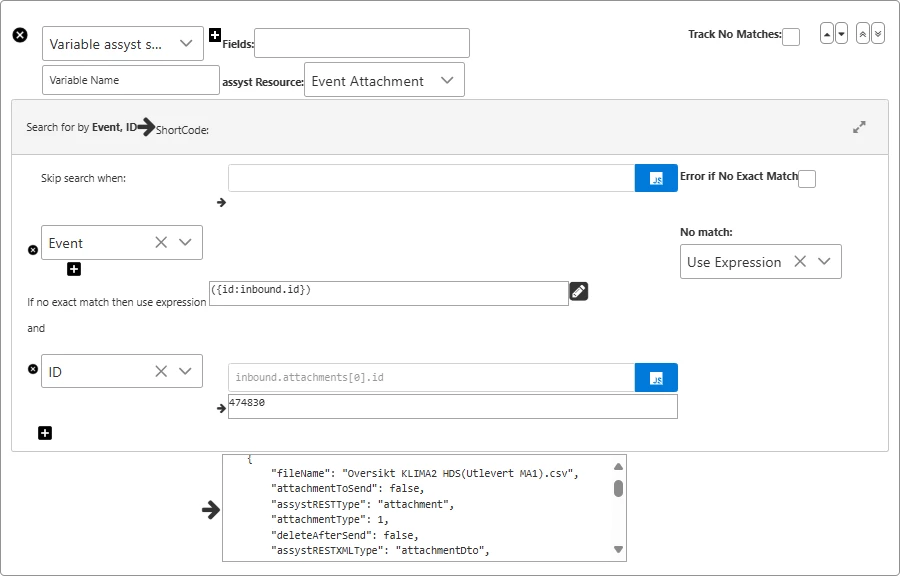900x576 pixels.
Task: Open the No match Use Expression dropdown
Action: pyautogui.click(x=824, y=262)
